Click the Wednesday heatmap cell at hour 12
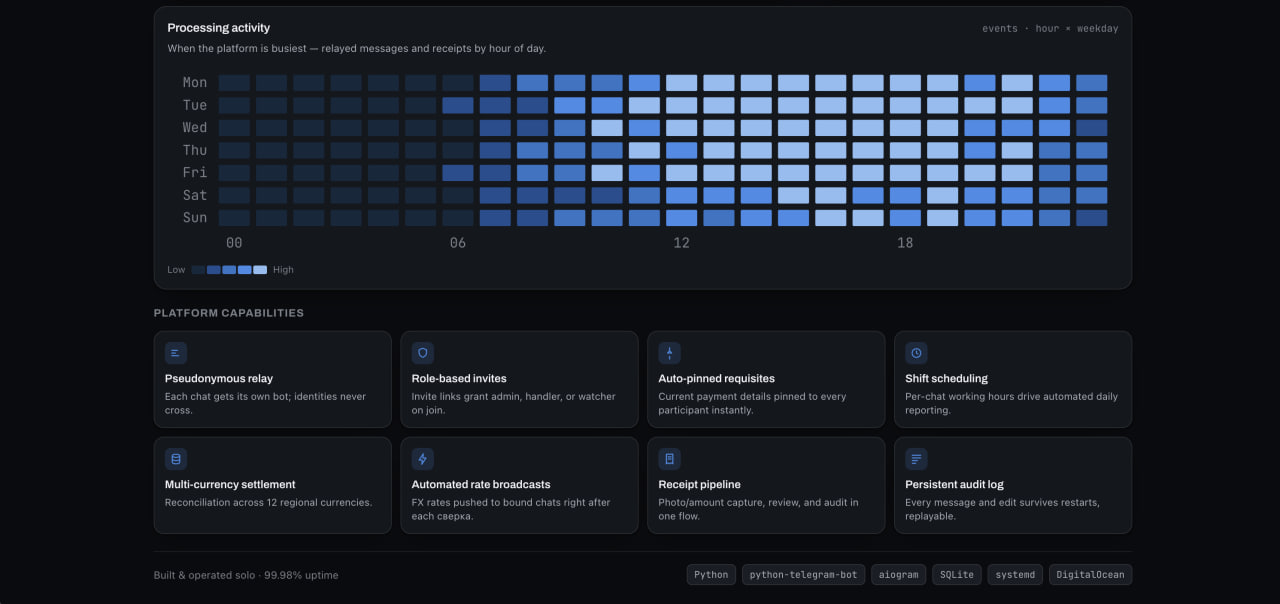 (681, 128)
